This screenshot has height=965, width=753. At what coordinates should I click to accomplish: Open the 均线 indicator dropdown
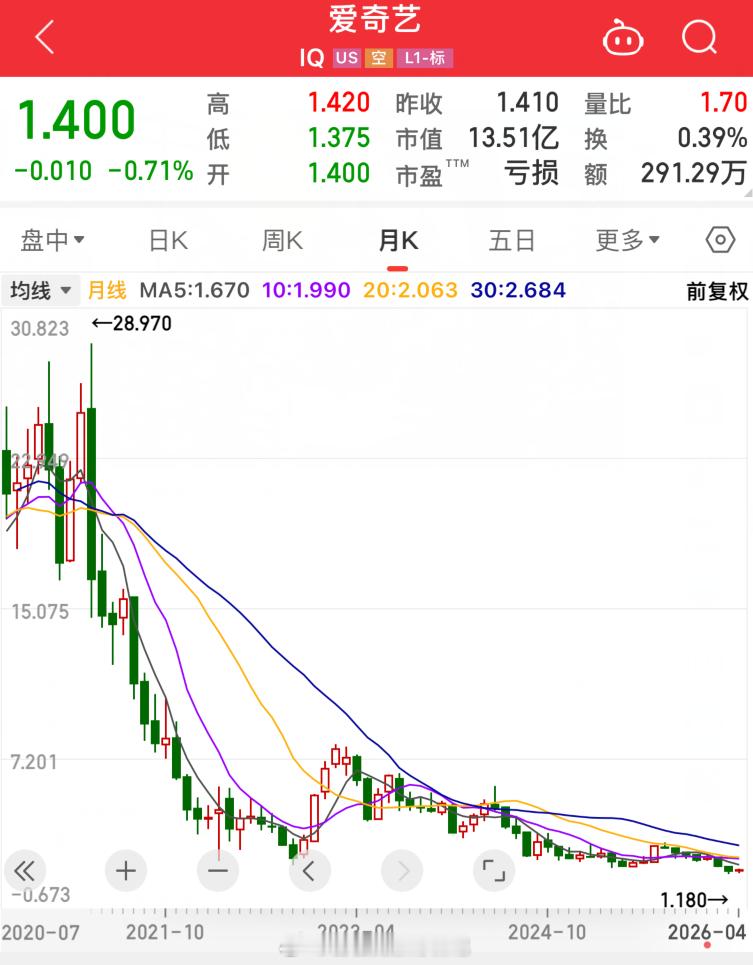41,290
